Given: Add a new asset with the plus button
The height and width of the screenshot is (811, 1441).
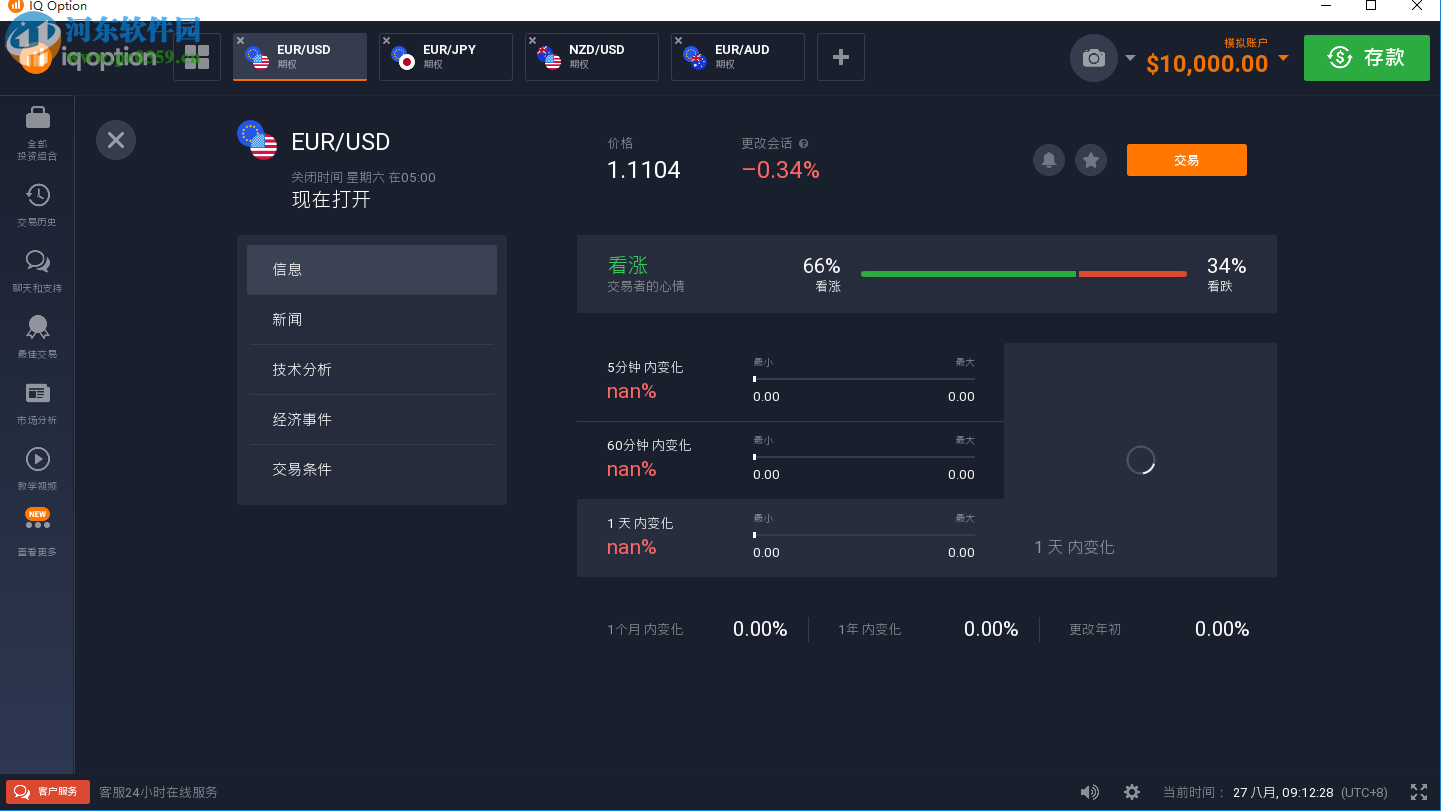Looking at the screenshot, I should pos(840,56).
